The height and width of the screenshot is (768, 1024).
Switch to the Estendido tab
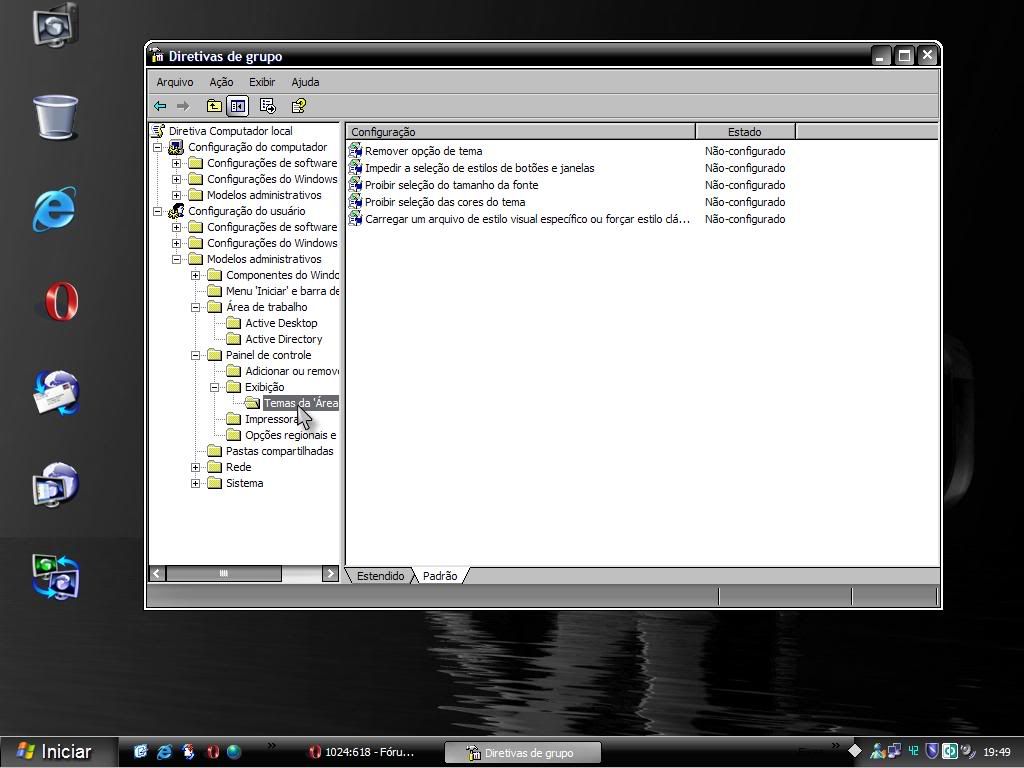[x=380, y=576]
